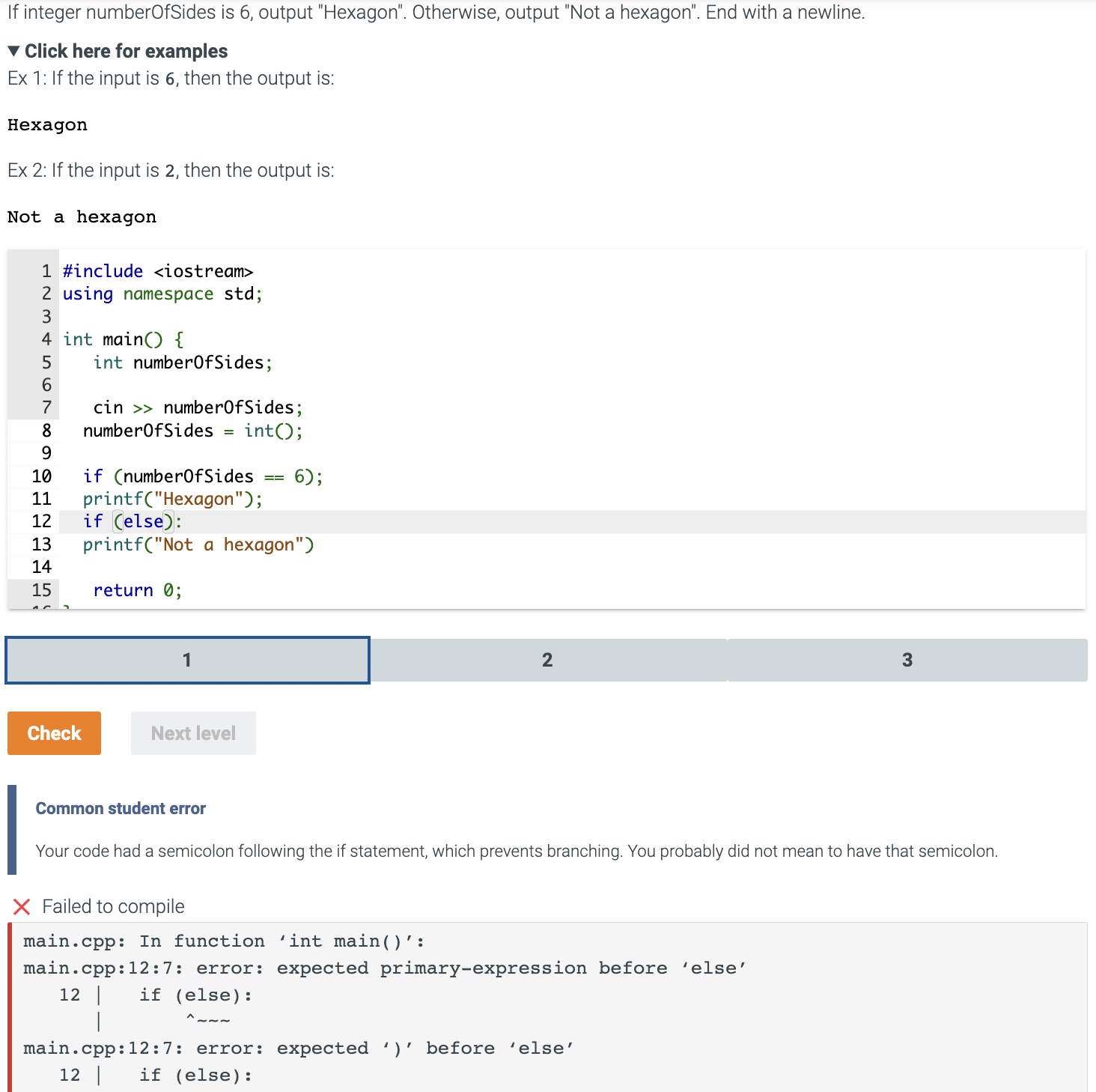Switch to level 2 tab
Viewport: 1096px width, 1092px height.
[x=547, y=660]
